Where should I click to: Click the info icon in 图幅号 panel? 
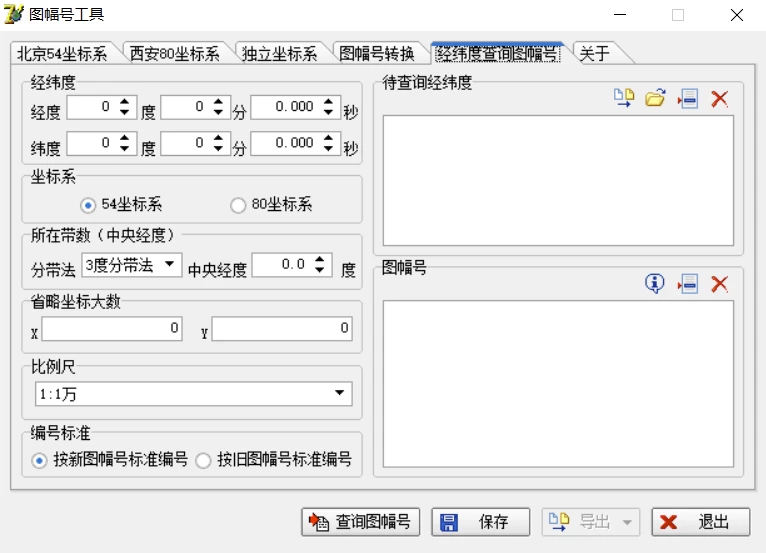click(x=655, y=284)
